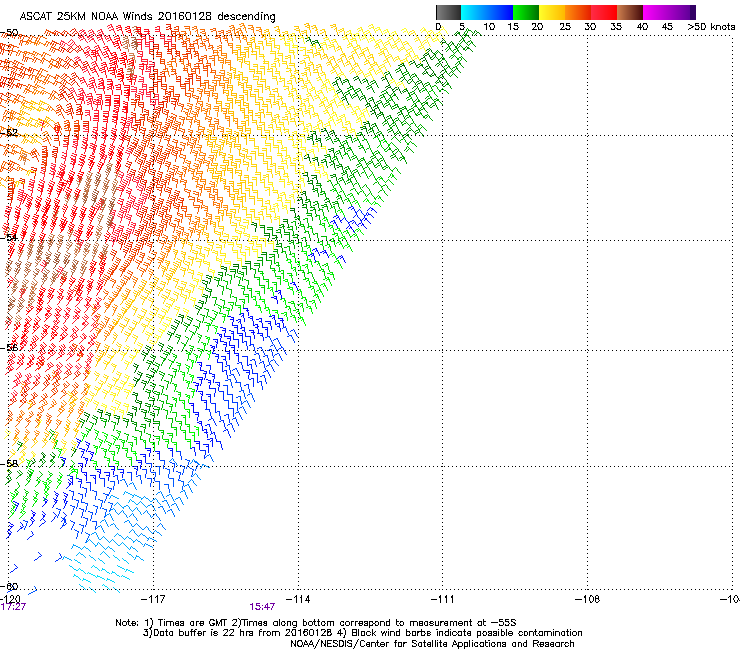Click the -111 longitude axis label
740x650 pixels.
click(x=443, y=599)
